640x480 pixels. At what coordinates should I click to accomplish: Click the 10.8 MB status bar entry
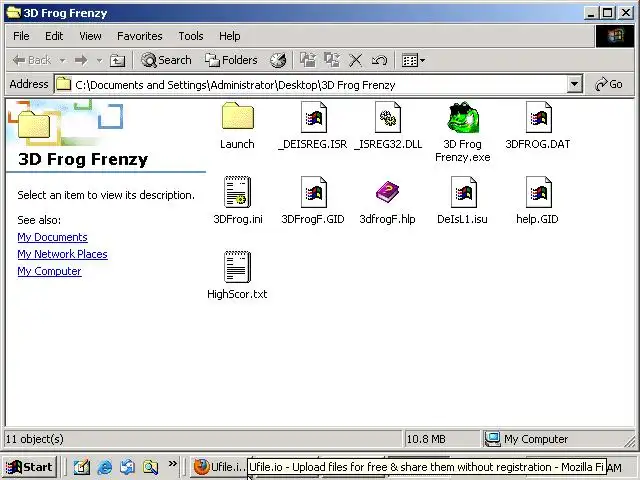426,439
